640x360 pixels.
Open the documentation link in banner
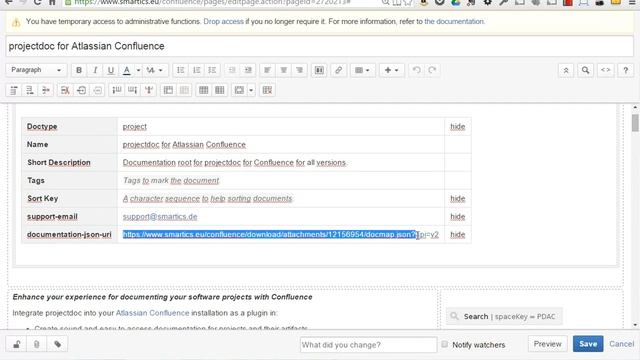[x=454, y=22]
